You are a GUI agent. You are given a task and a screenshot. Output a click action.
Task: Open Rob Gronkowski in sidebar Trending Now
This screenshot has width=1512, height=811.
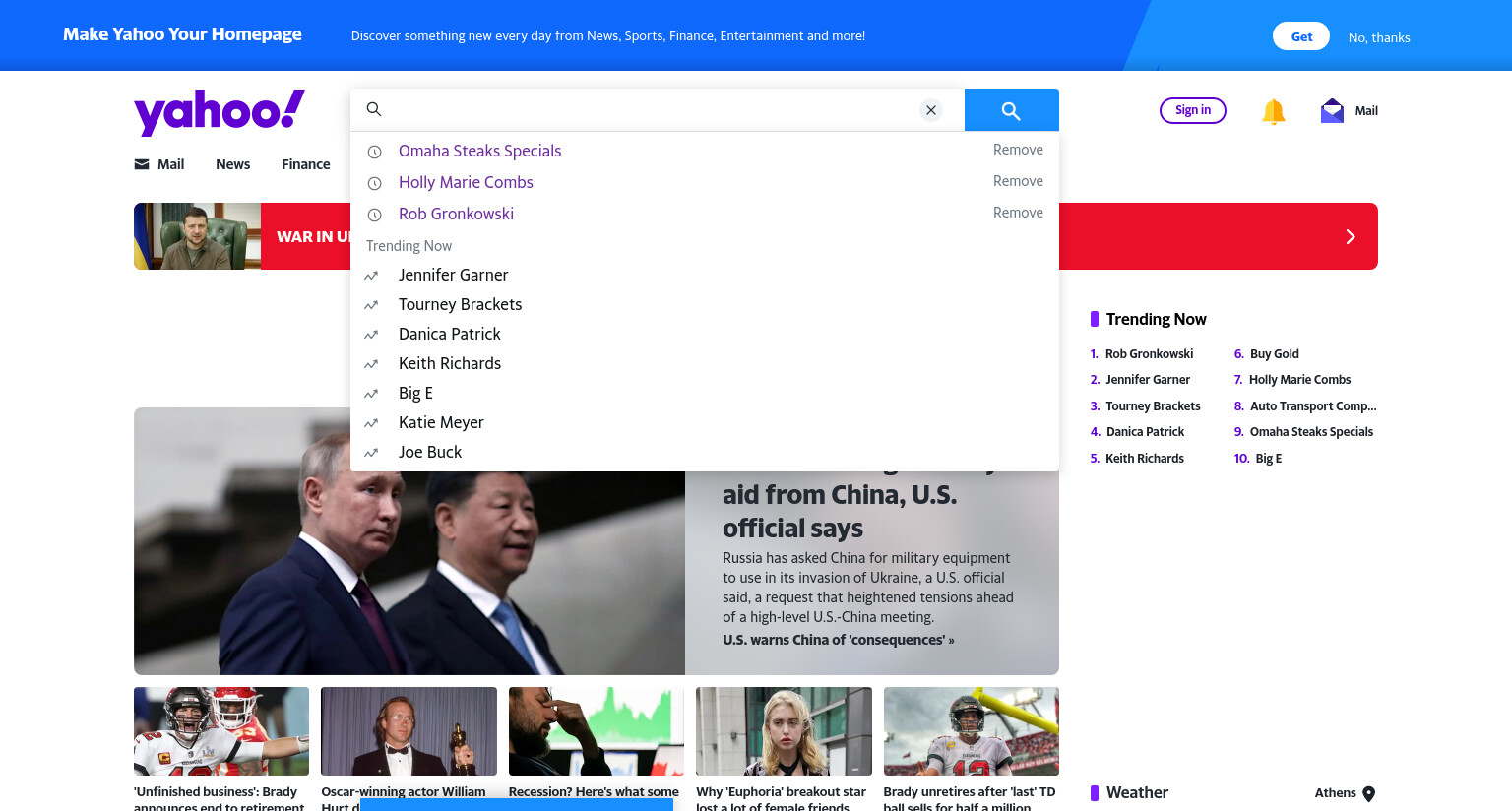(1149, 354)
